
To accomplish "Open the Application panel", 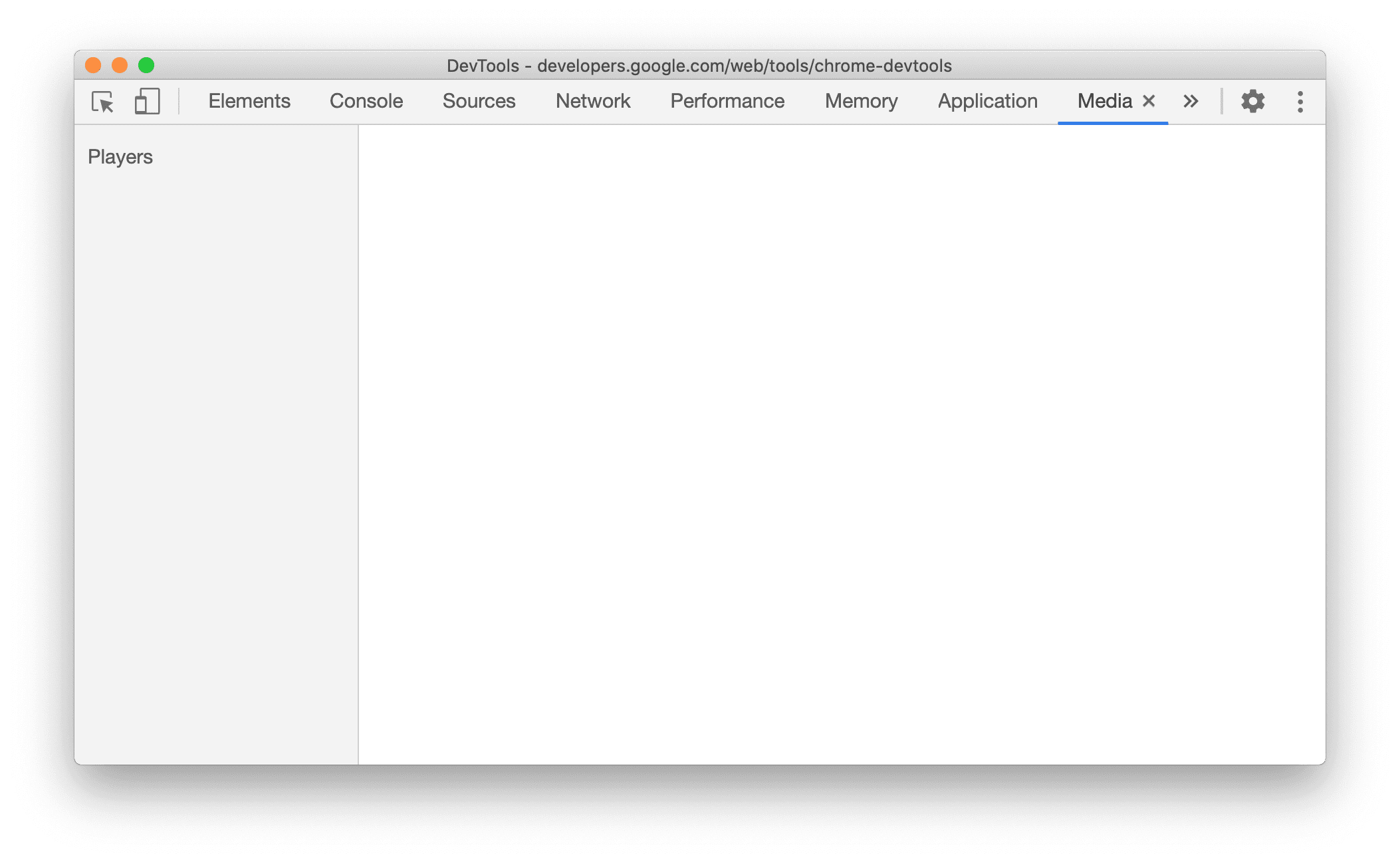I will [x=987, y=100].
